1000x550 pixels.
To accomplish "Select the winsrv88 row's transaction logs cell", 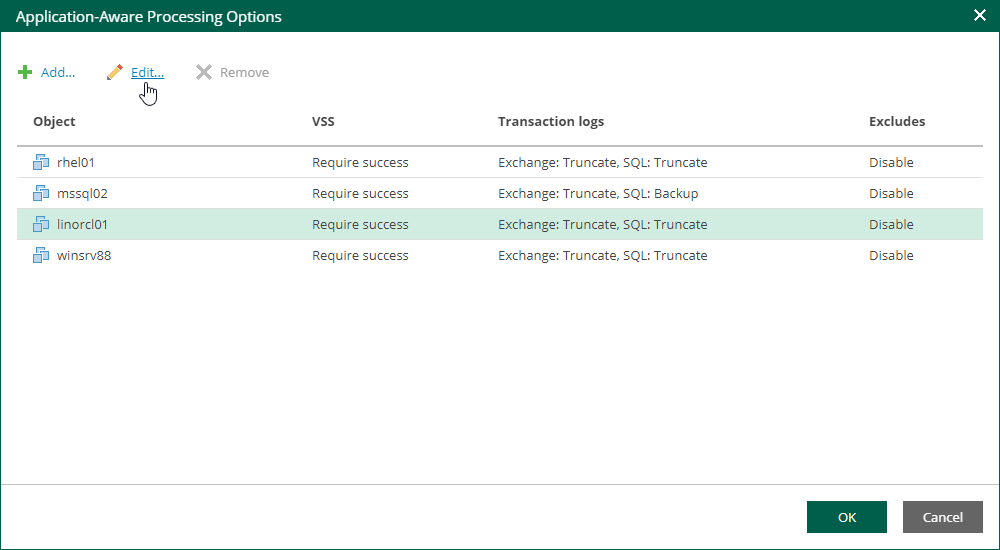I will tap(602, 256).
